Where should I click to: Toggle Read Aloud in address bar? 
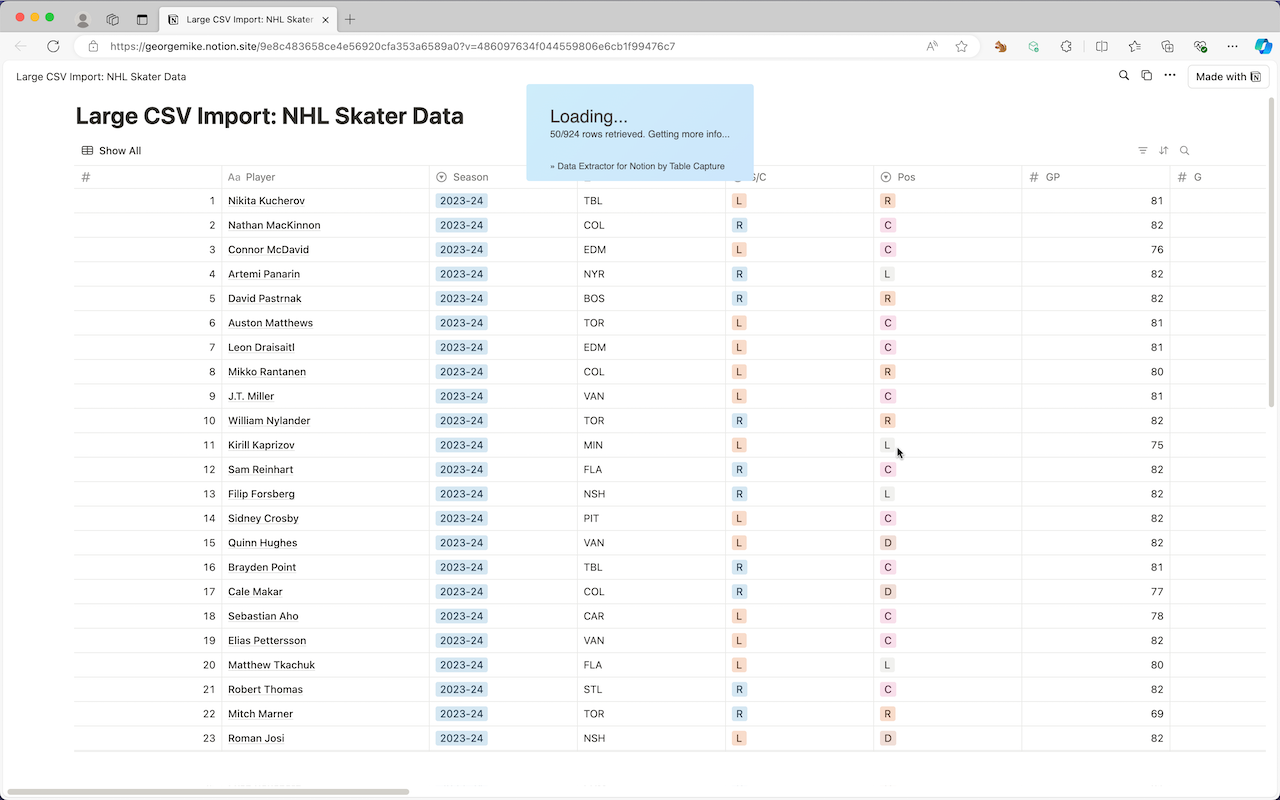[932, 46]
